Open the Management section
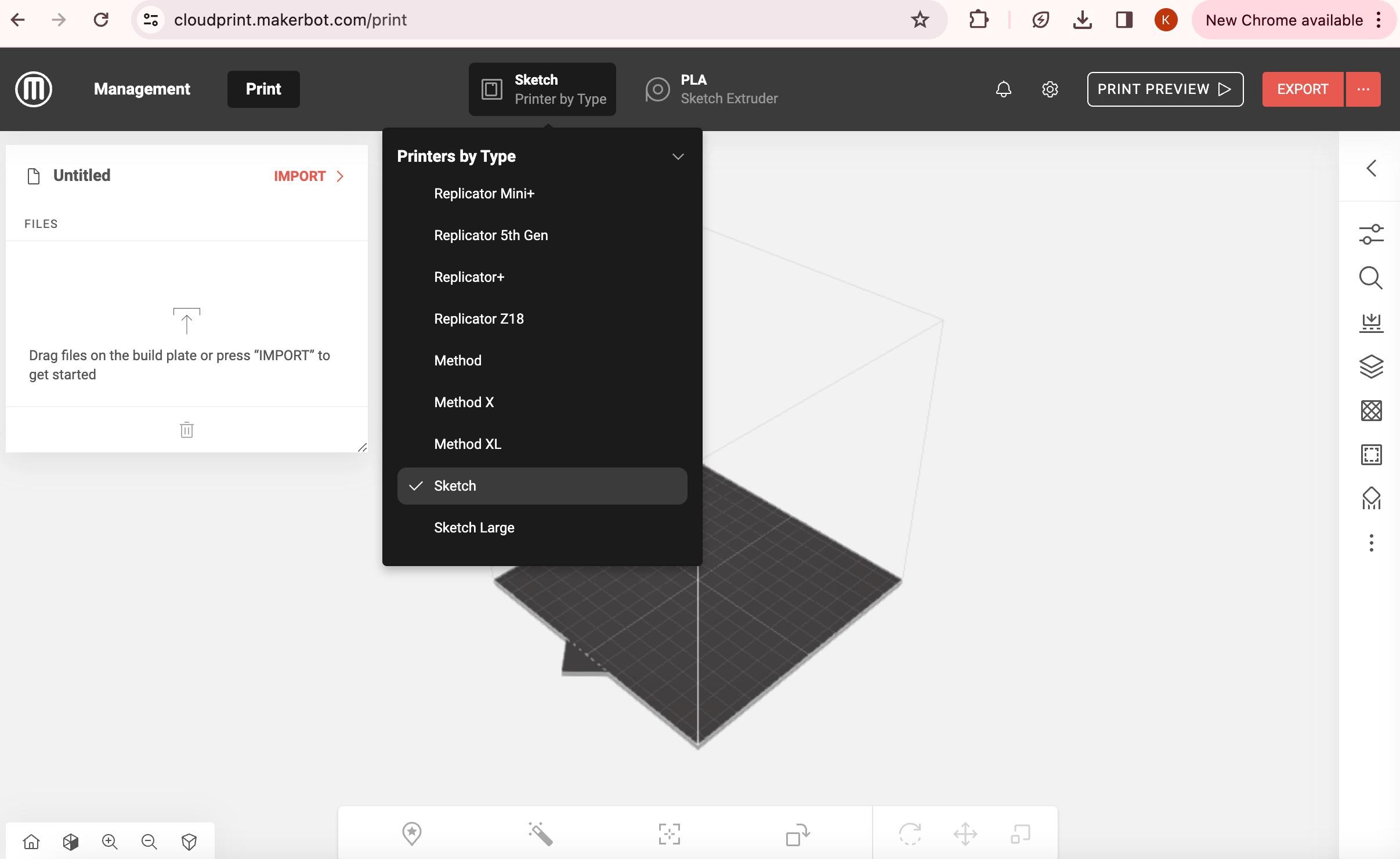This screenshot has width=1400, height=859. pyautogui.click(x=142, y=89)
